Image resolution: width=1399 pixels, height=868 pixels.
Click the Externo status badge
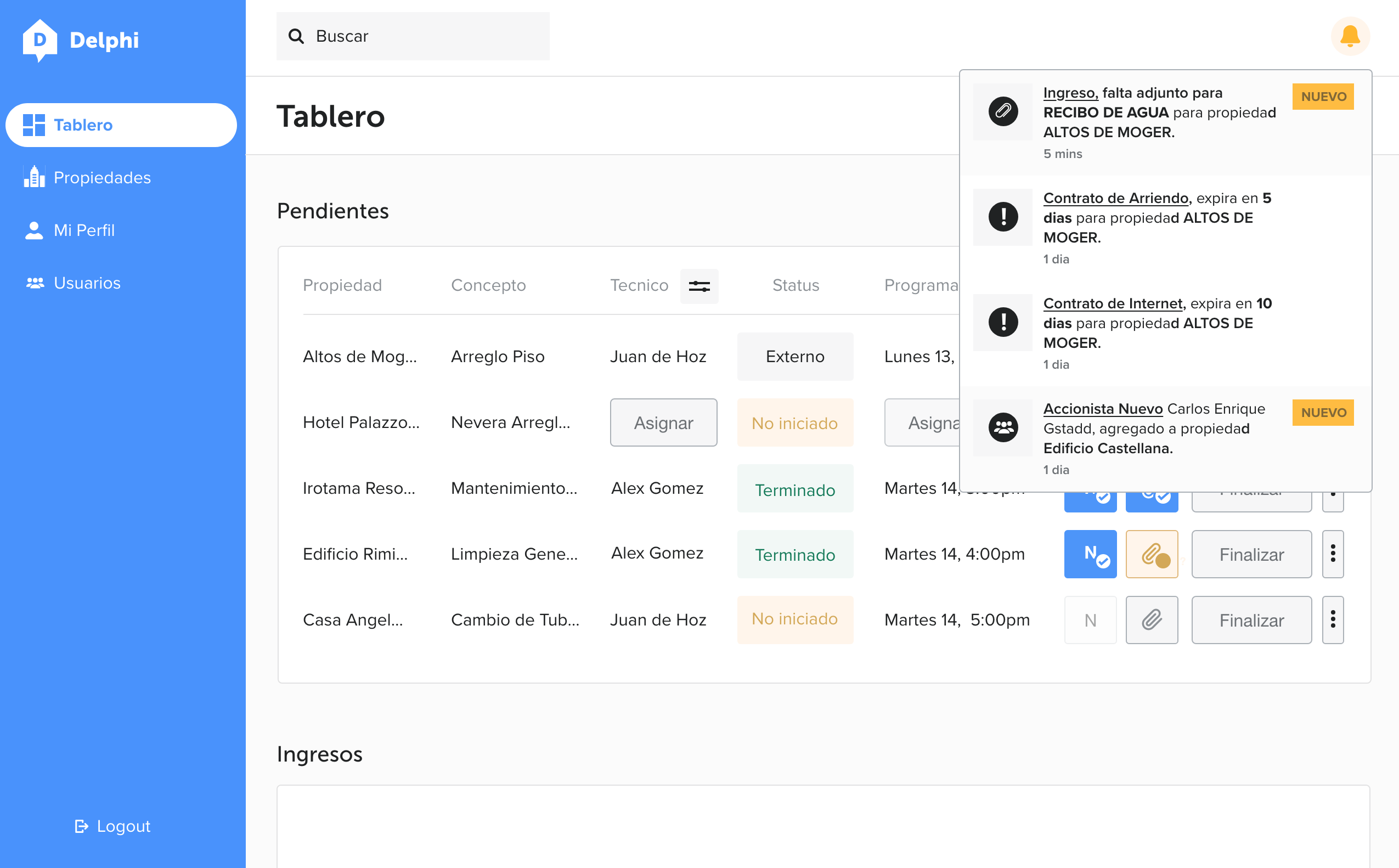pos(794,357)
